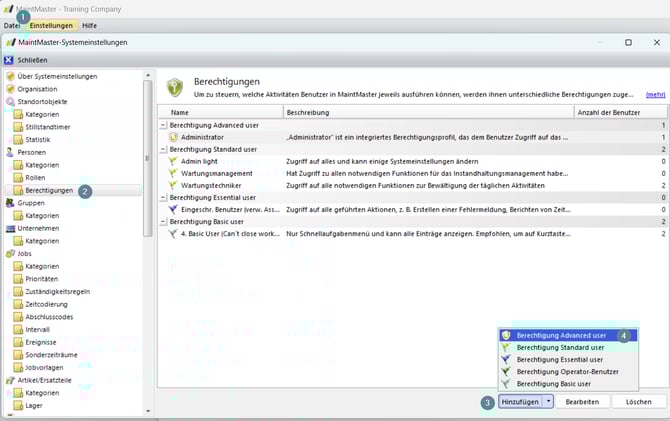Collapse the Berechtigung Essential user group
Screen dimensions: 670x421
point(163,197)
